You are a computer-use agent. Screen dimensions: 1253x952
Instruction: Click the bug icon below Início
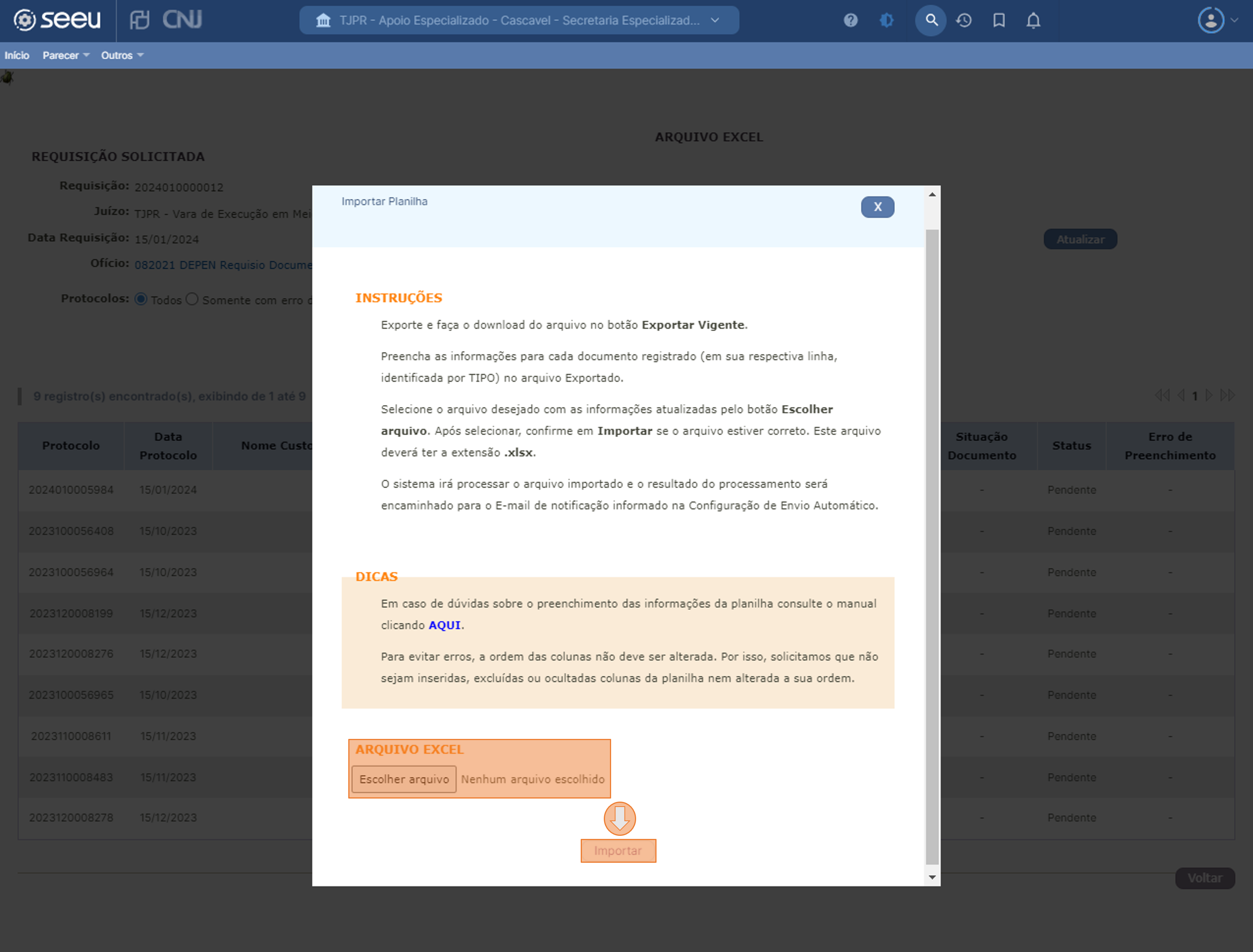(x=6, y=77)
